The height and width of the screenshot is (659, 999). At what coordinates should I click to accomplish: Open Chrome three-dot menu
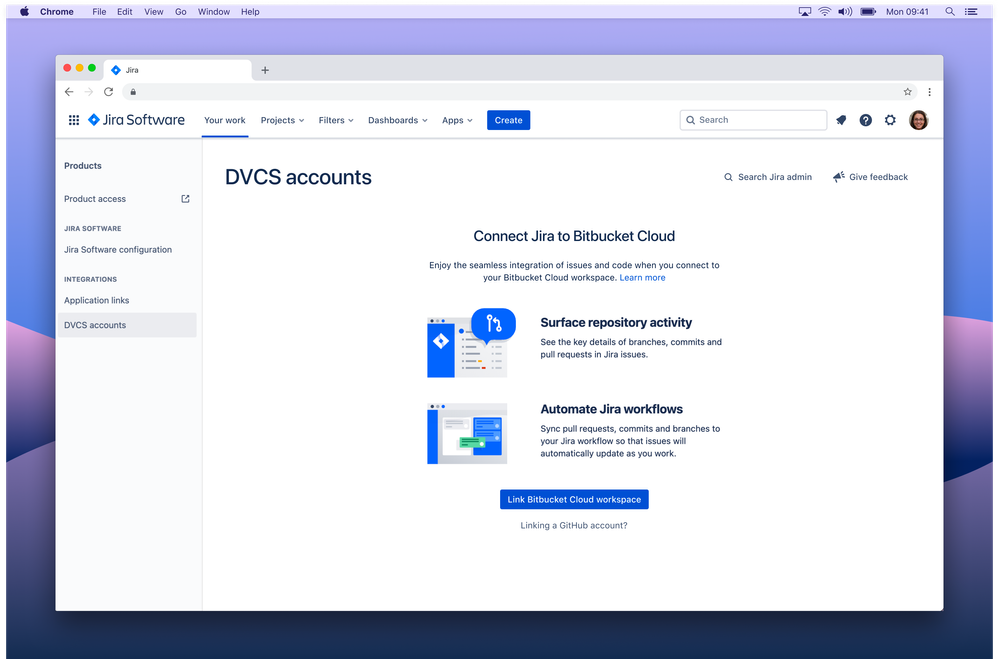click(930, 92)
